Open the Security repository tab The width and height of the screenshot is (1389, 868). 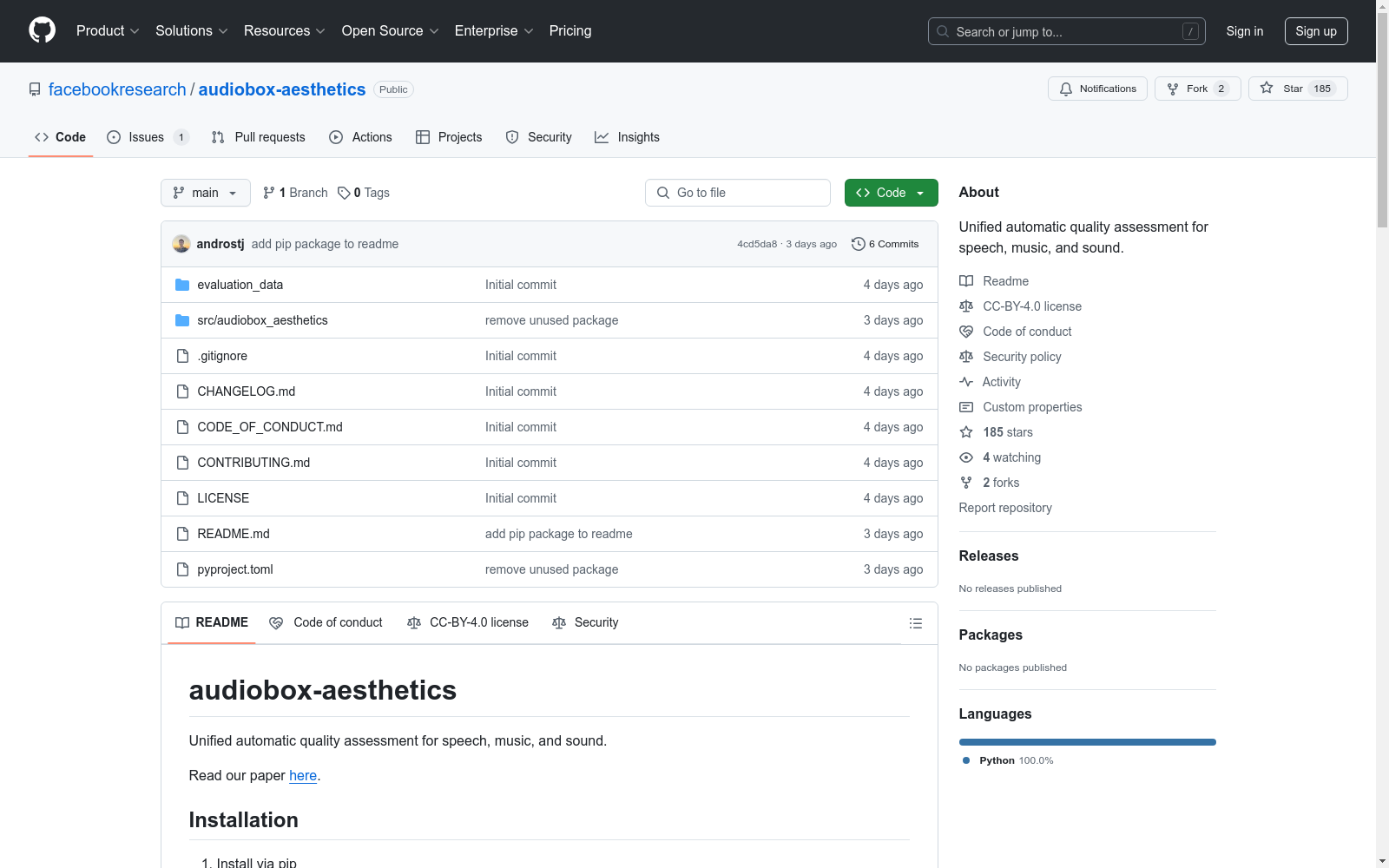tap(539, 137)
